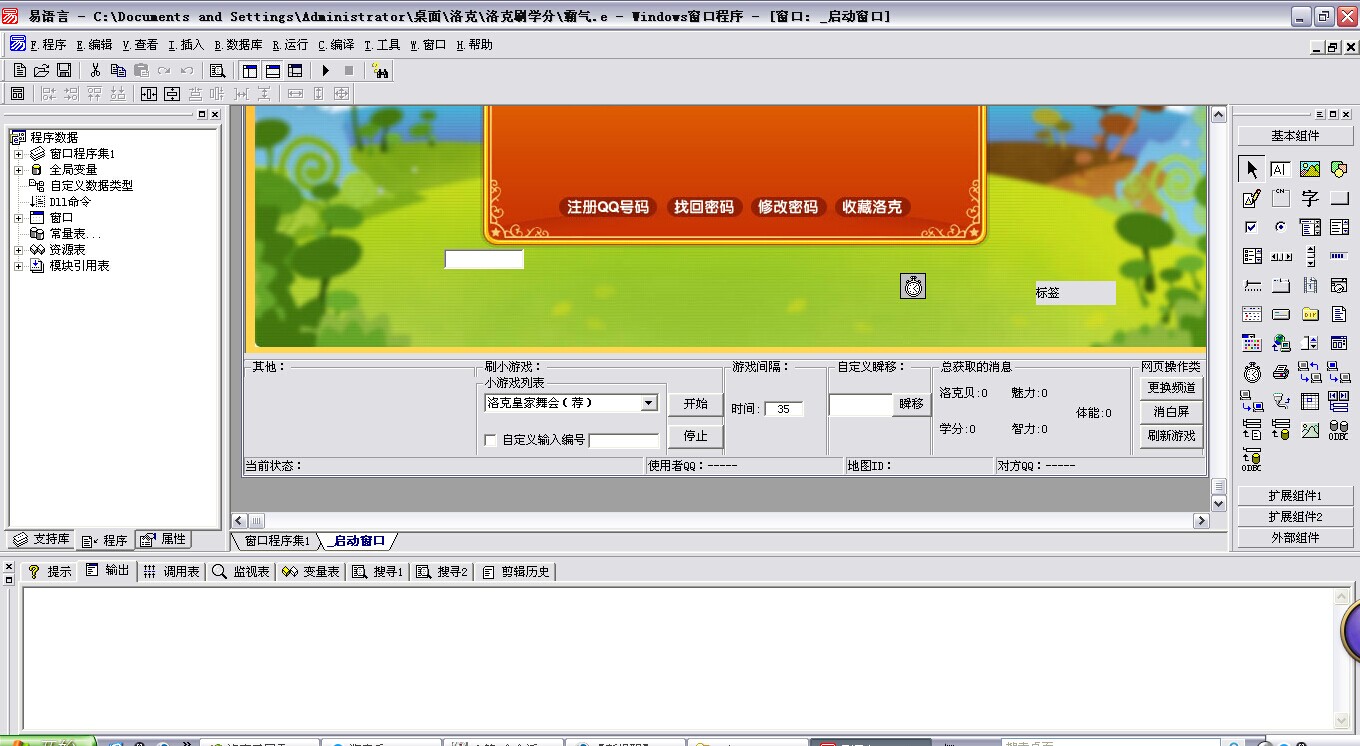Viewport: 1360px width, 746px height.
Task: Switch to the 剪辑历史 tab
Action: pyautogui.click(x=516, y=571)
